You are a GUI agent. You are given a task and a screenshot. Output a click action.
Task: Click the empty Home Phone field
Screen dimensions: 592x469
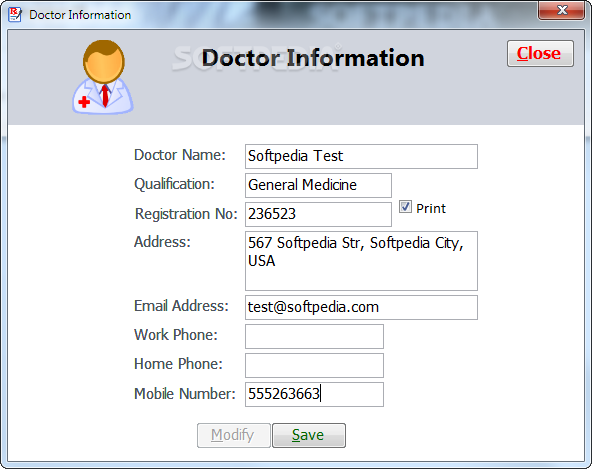click(314, 365)
